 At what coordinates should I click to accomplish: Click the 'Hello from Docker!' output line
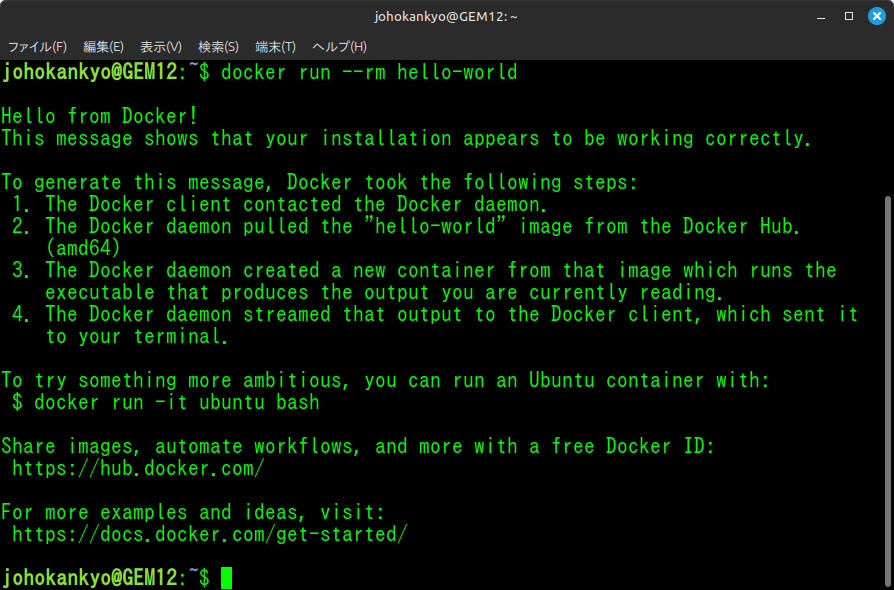pyautogui.click(x=100, y=116)
